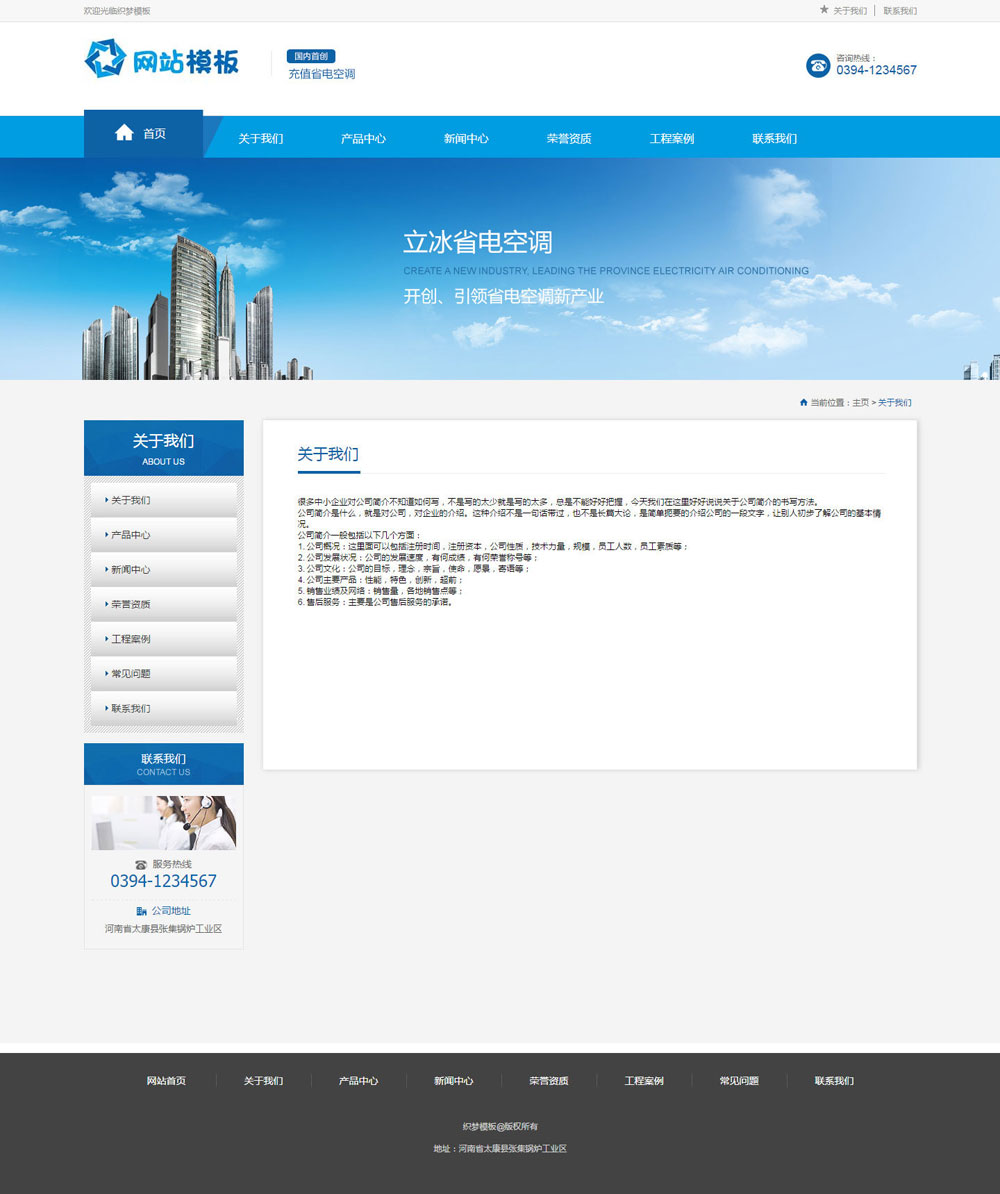
Task: Click the phone icon beside 服务热线
Action: click(x=141, y=864)
